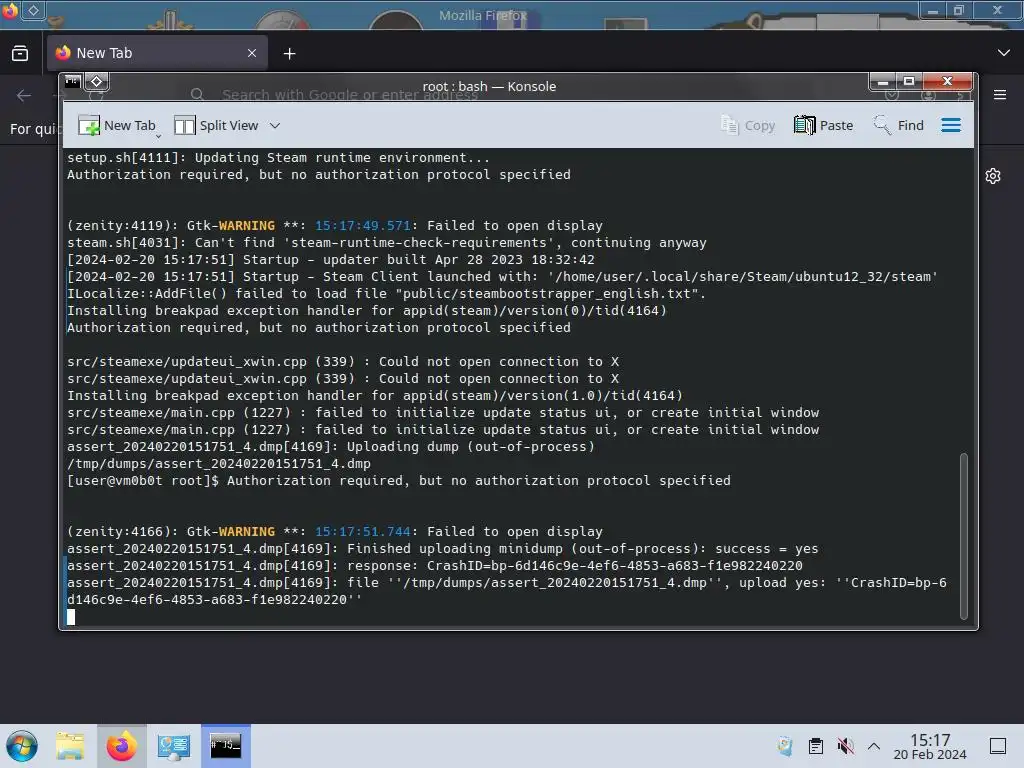Viewport: 1024px width, 768px height.
Task: Click Firefox back arrow button
Action: (24, 95)
